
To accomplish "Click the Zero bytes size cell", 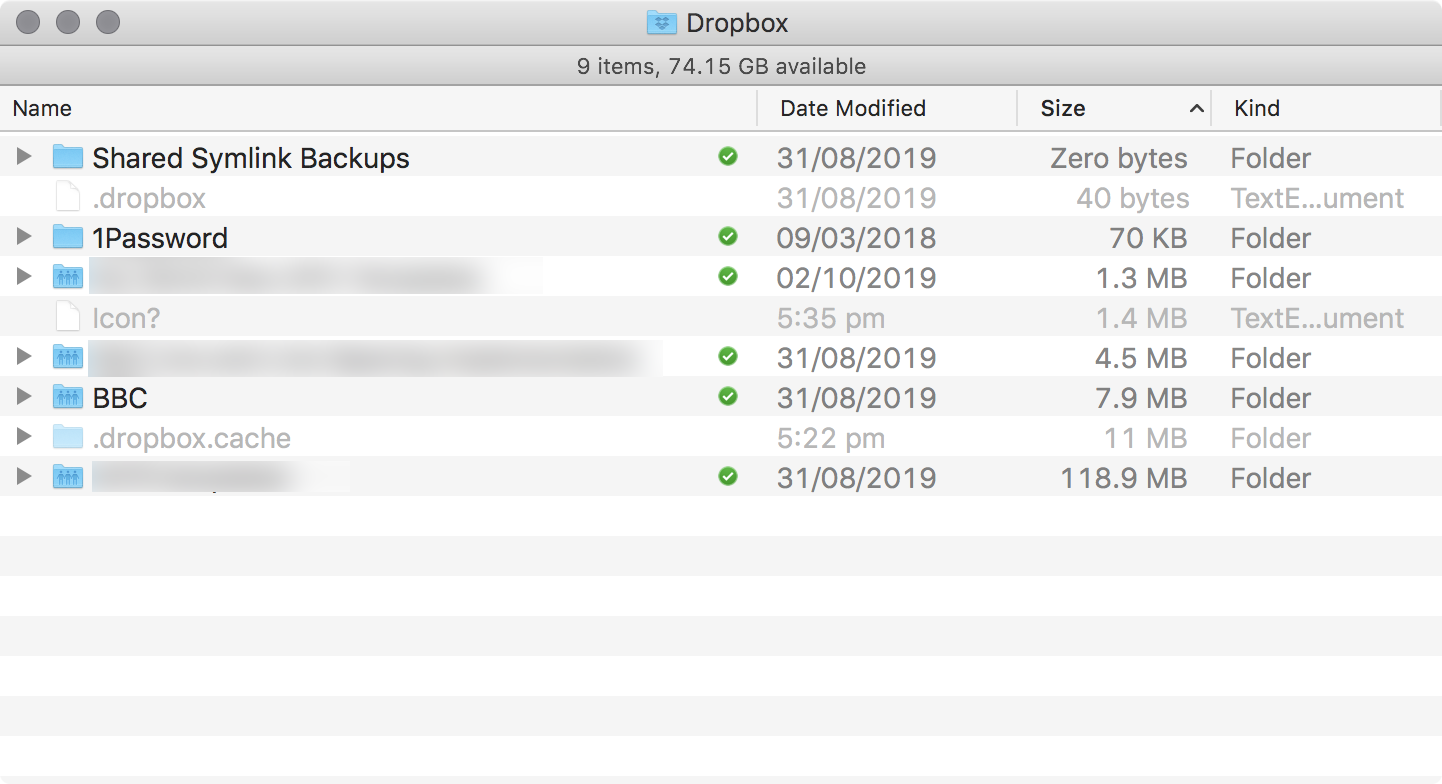I will [1119, 158].
